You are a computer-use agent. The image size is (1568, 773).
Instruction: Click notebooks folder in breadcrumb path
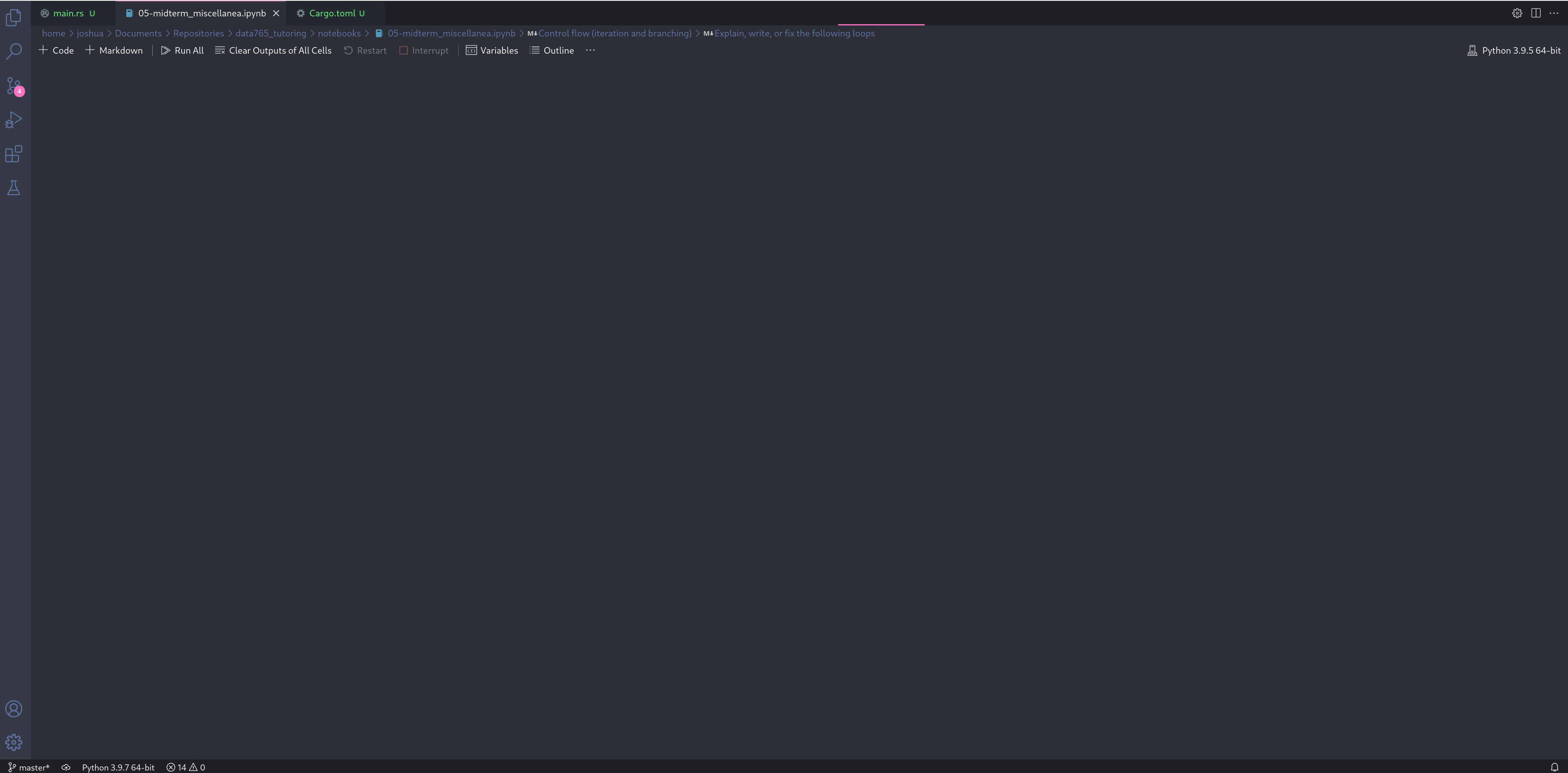pos(339,34)
